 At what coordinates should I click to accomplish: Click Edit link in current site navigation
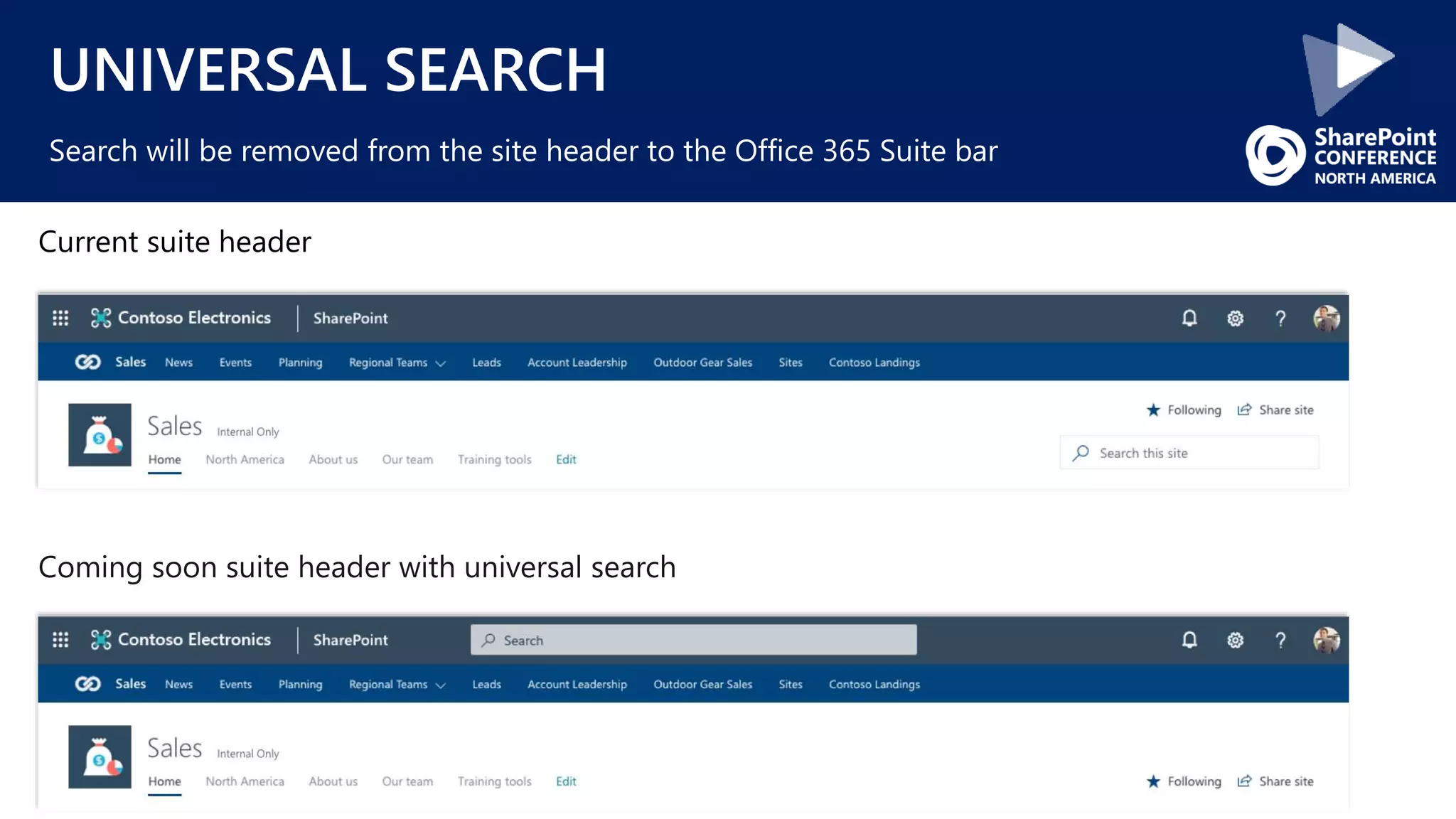click(566, 460)
